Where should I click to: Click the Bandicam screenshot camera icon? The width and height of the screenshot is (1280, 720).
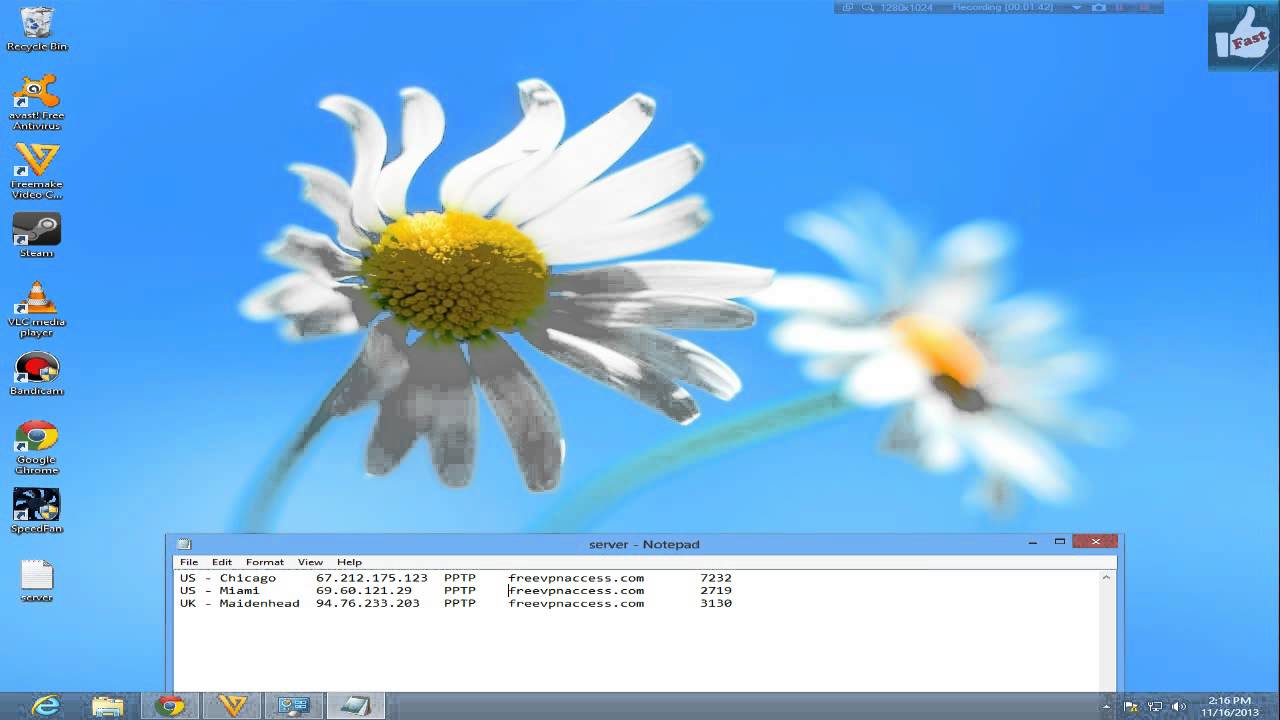tap(1099, 7)
